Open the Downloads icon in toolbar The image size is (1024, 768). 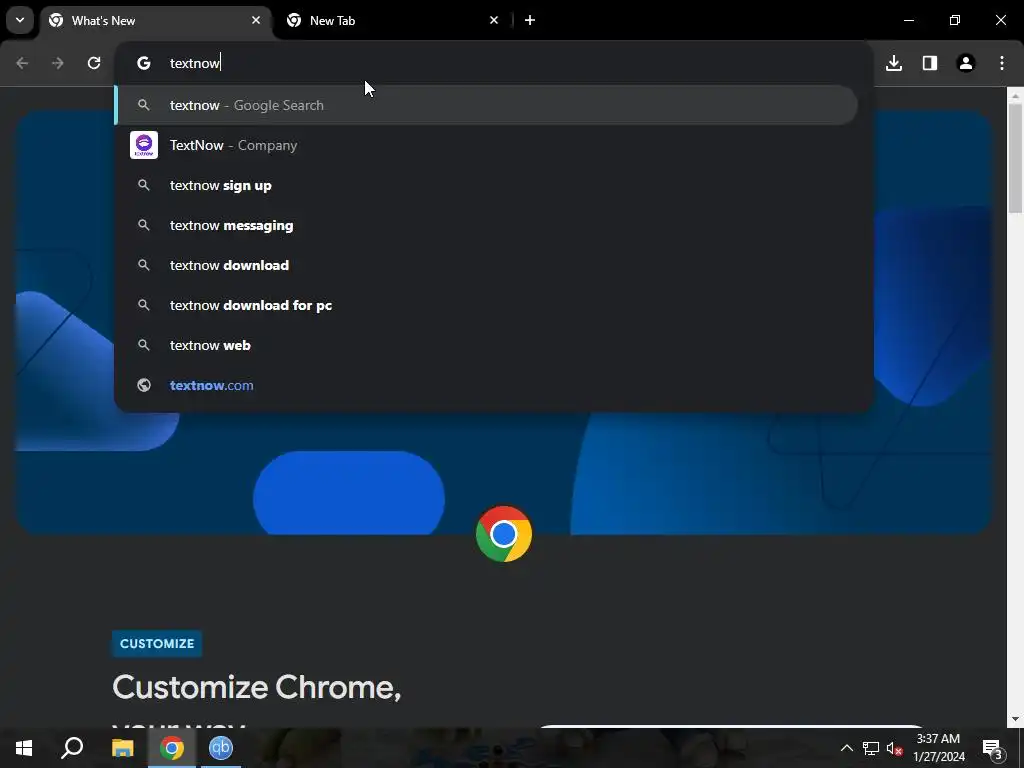click(x=894, y=63)
